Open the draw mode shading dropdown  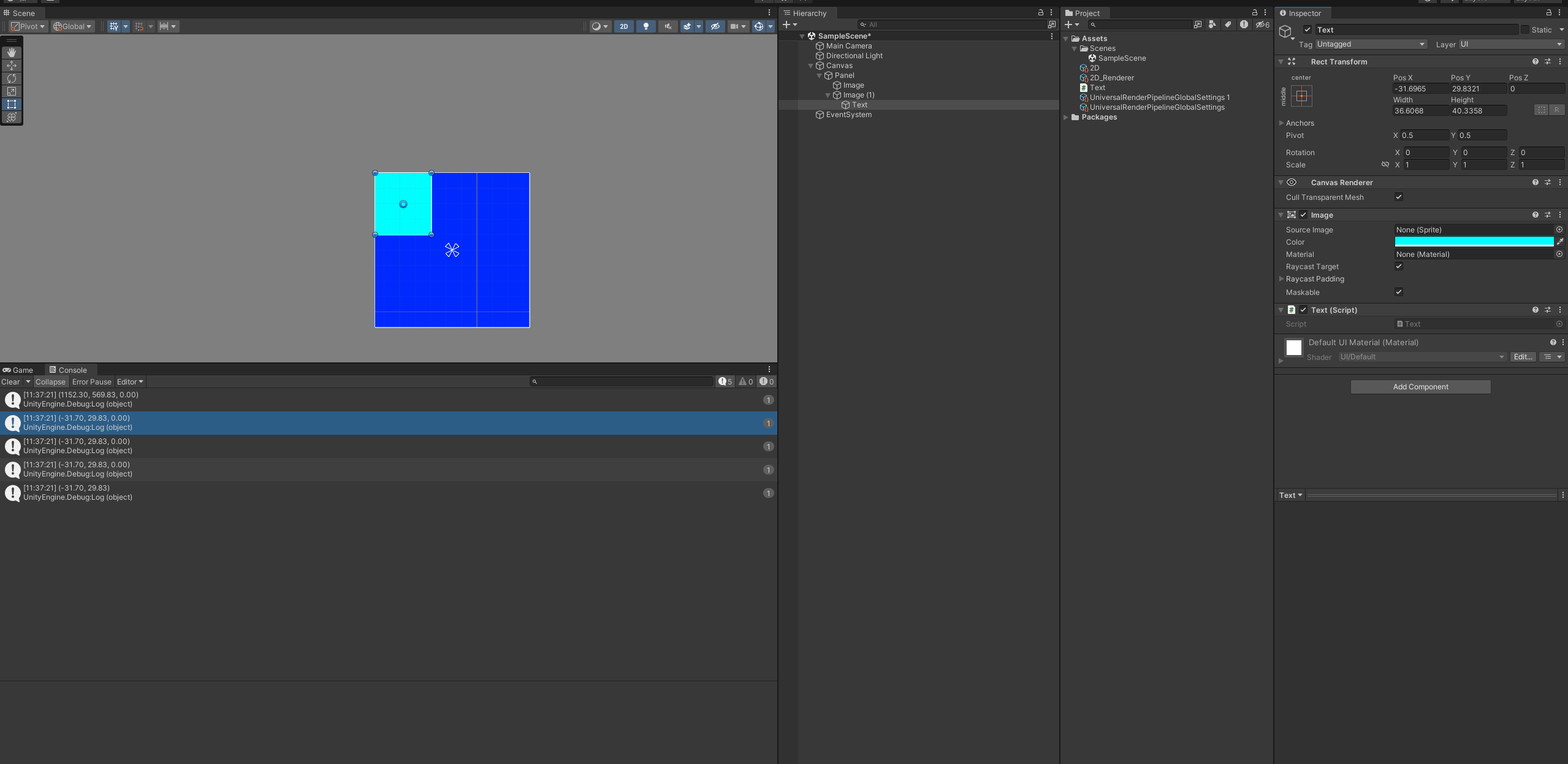tap(599, 26)
